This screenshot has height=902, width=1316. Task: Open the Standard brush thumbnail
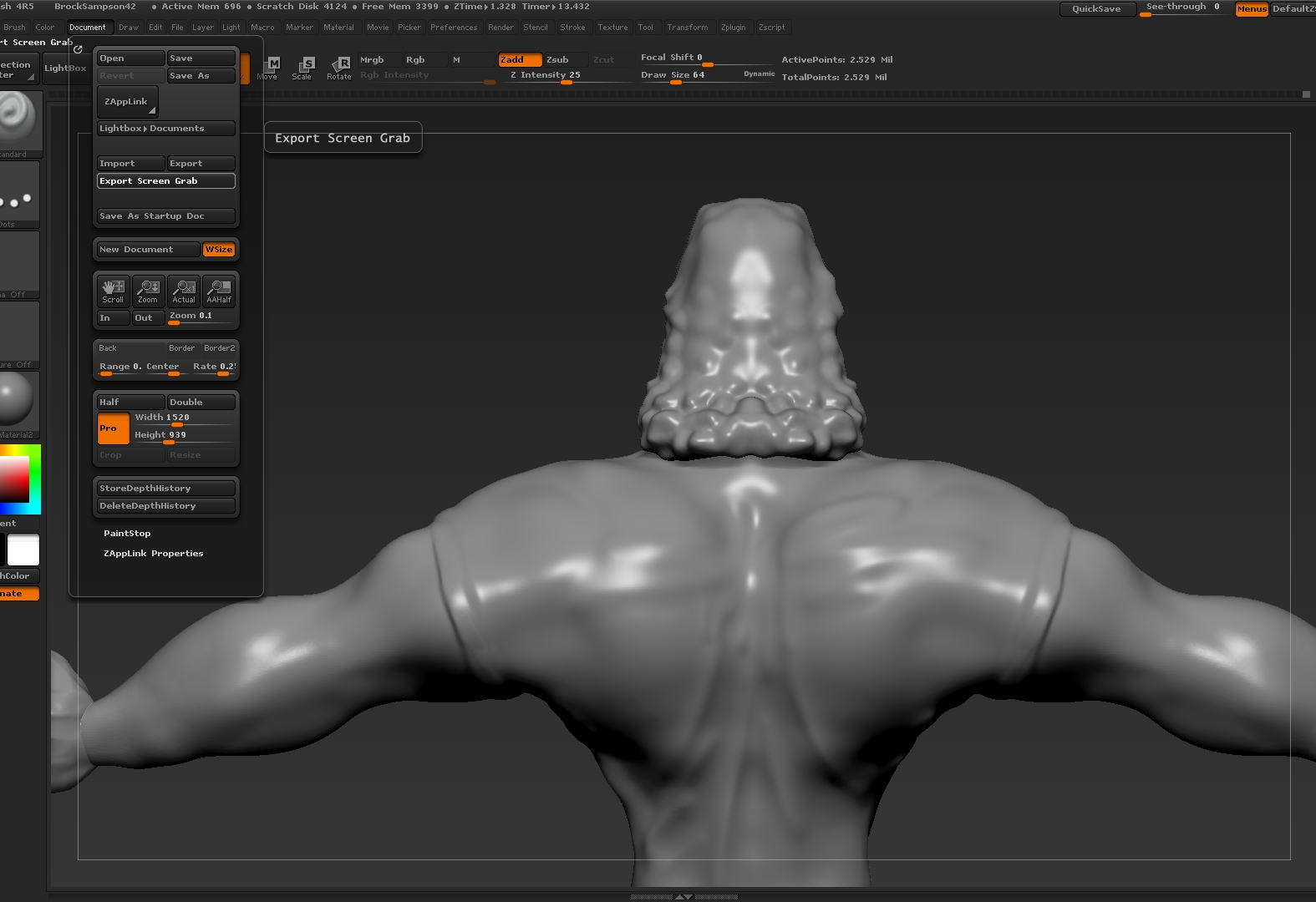[x=18, y=124]
